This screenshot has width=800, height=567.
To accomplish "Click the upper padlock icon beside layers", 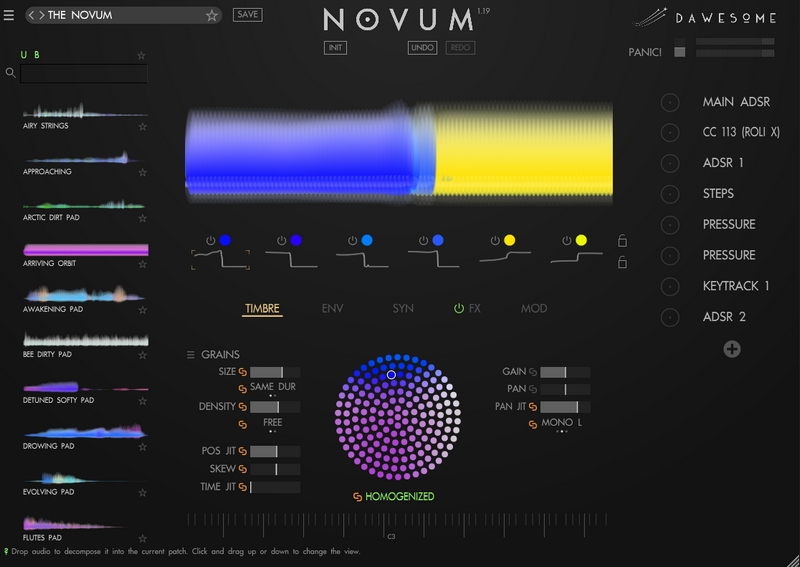I will click(623, 241).
